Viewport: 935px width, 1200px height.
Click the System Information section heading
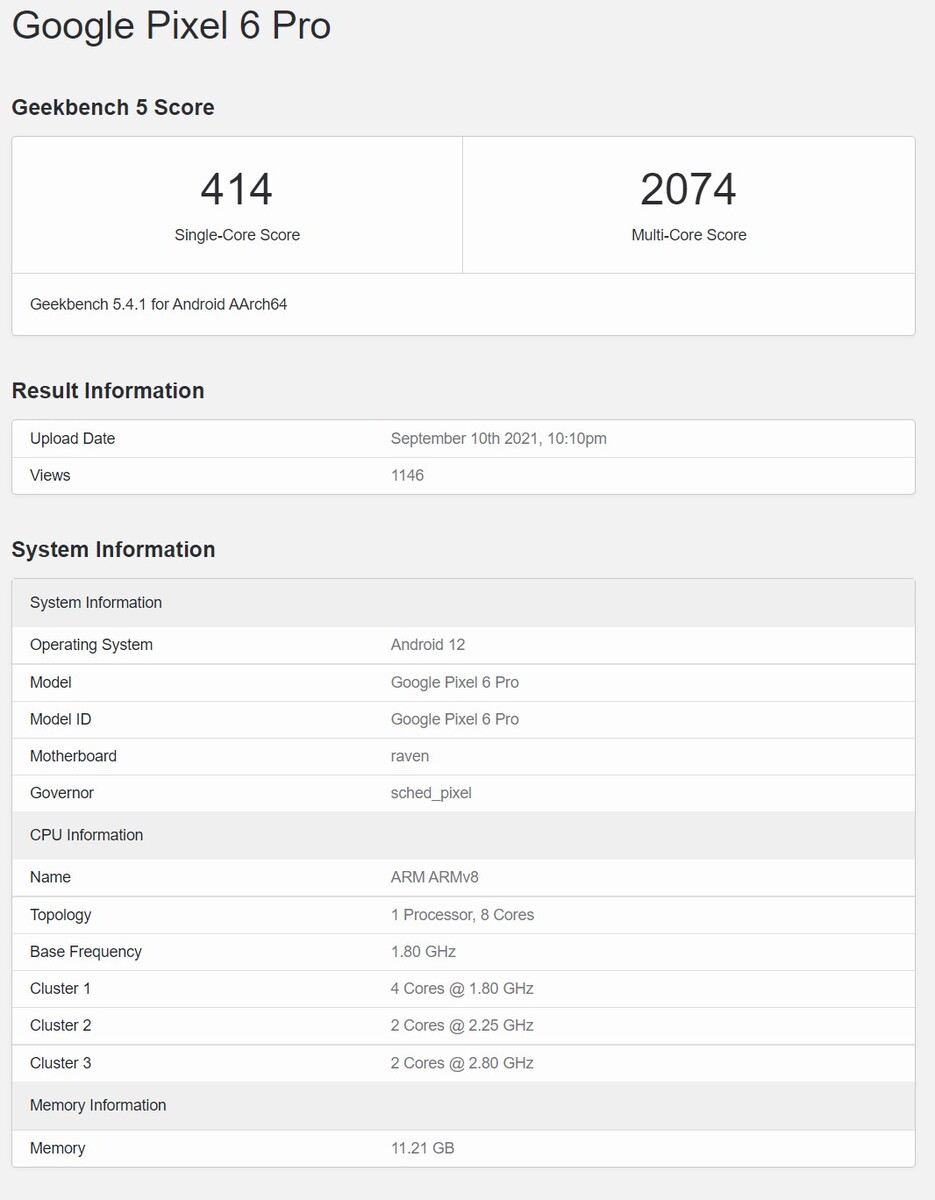coord(113,549)
